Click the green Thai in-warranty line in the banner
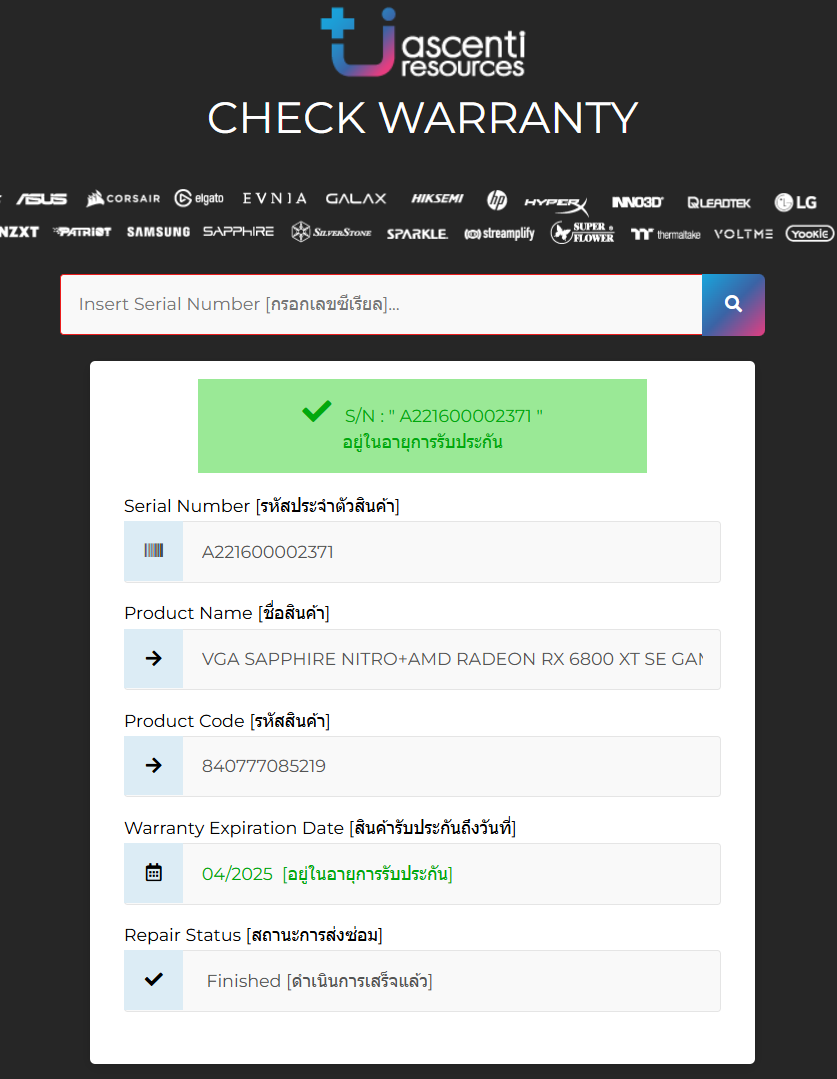The image size is (837, 1079). 423,442
